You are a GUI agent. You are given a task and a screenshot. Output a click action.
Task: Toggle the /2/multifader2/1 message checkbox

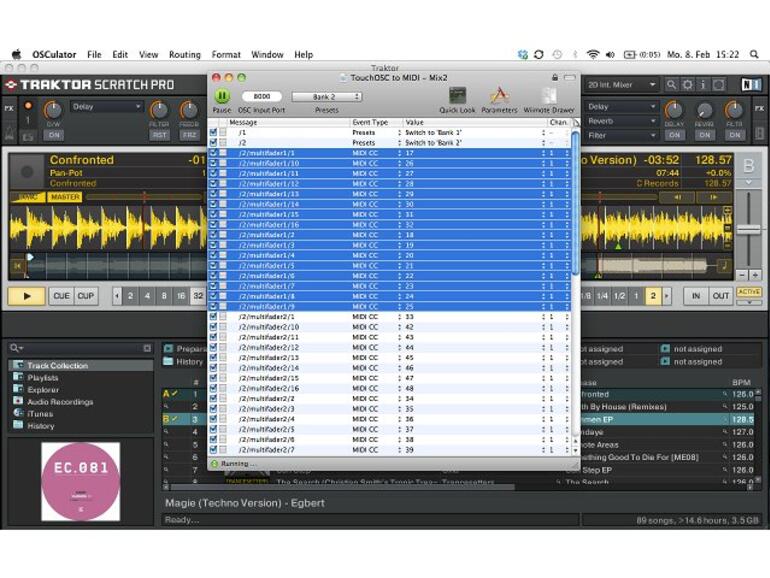point(213,317)
